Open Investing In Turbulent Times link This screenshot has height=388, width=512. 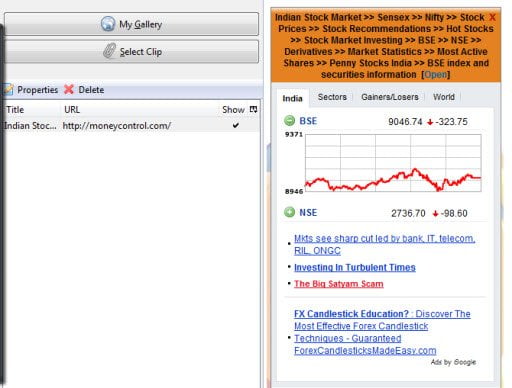coord(355,268)
